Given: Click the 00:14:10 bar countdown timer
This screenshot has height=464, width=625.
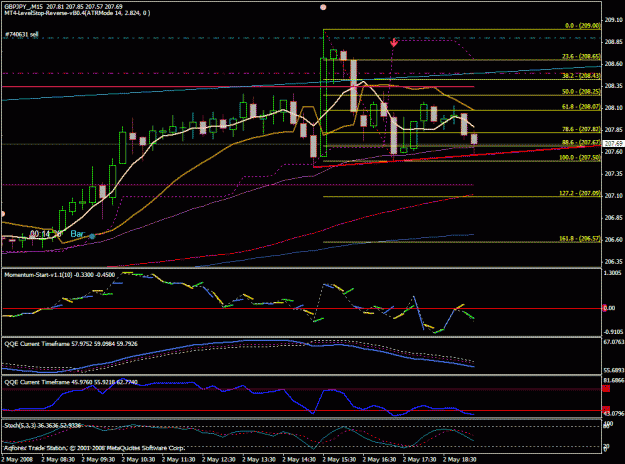Looking at the screenshot, I should (45, 234).
